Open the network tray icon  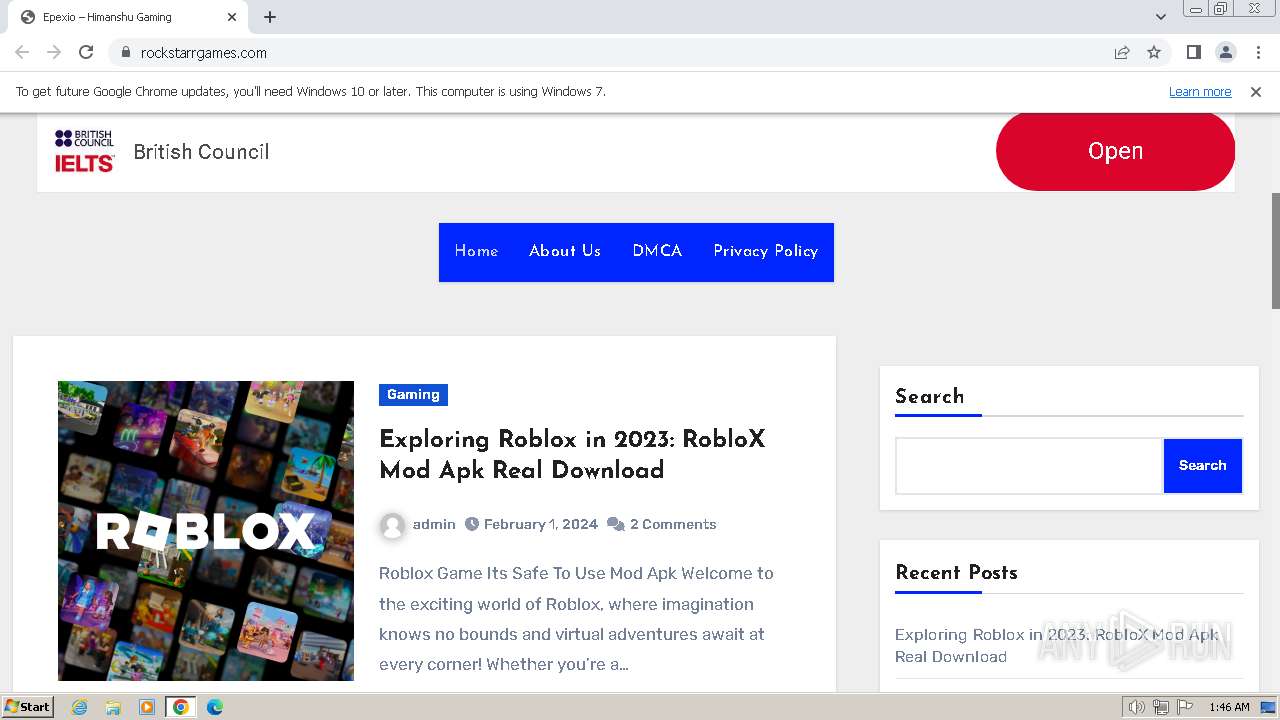[x=1161, y=707]
